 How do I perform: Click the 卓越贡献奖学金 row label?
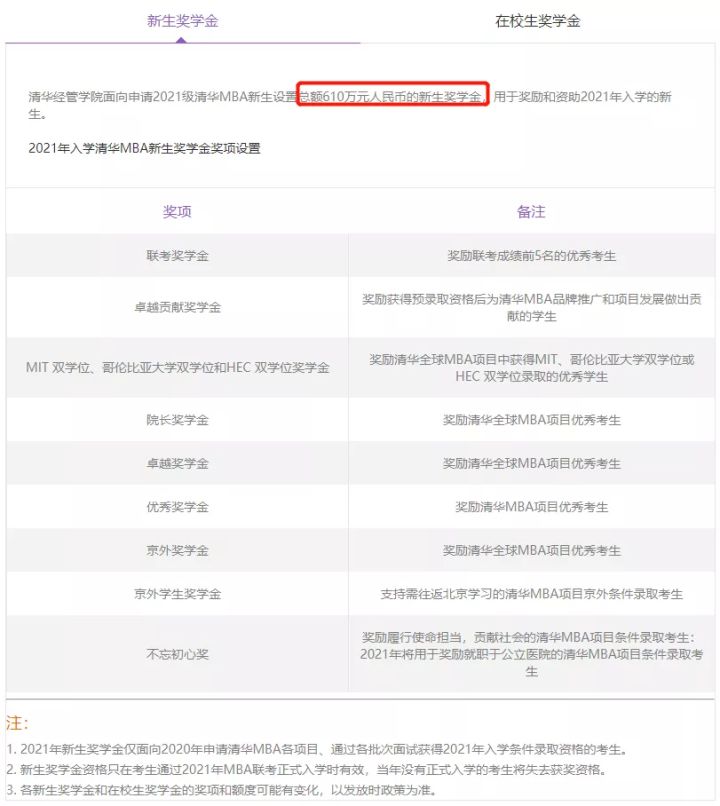pos(177,307)
